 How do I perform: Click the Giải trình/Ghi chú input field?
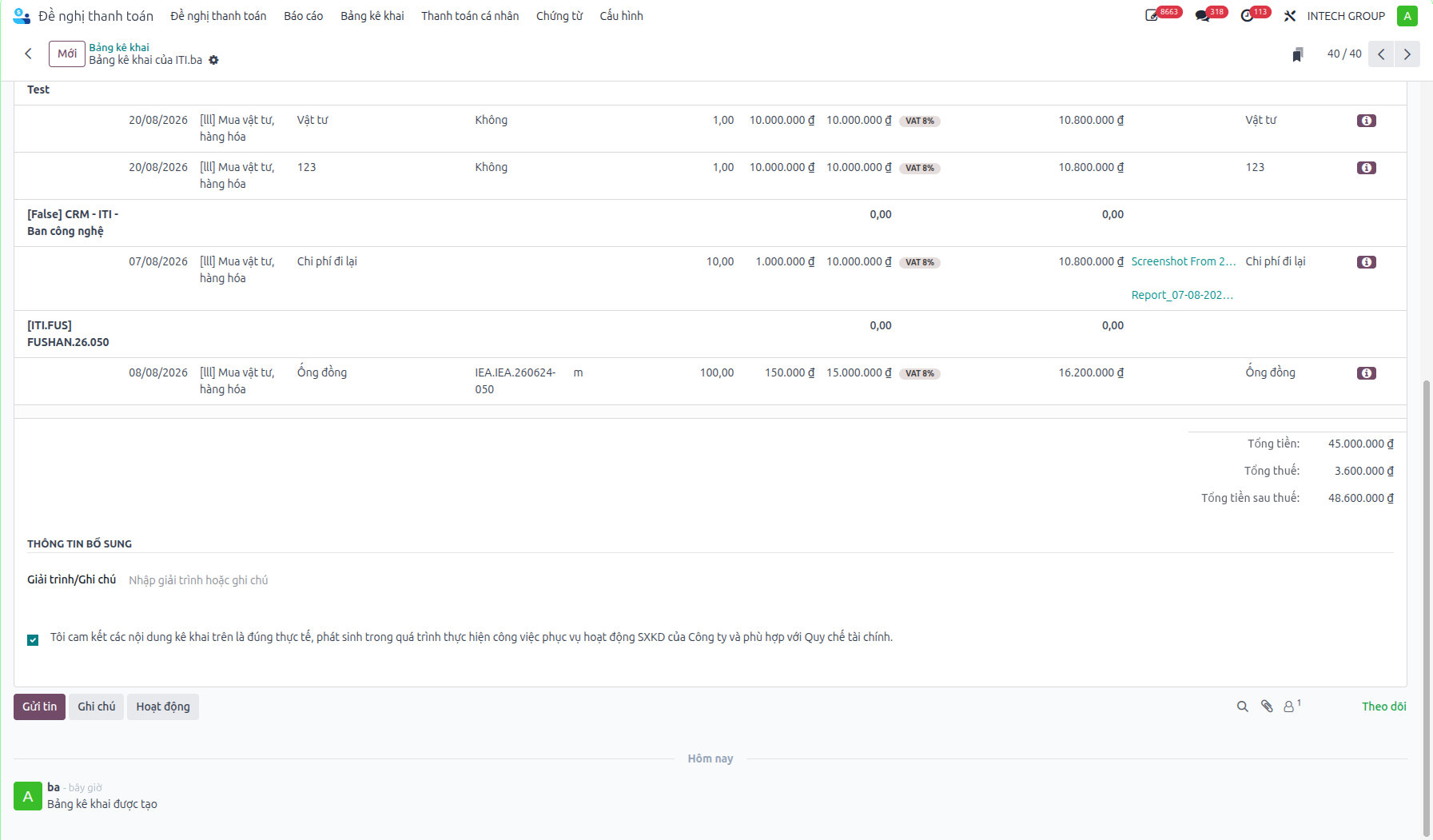tap(760, 580)
